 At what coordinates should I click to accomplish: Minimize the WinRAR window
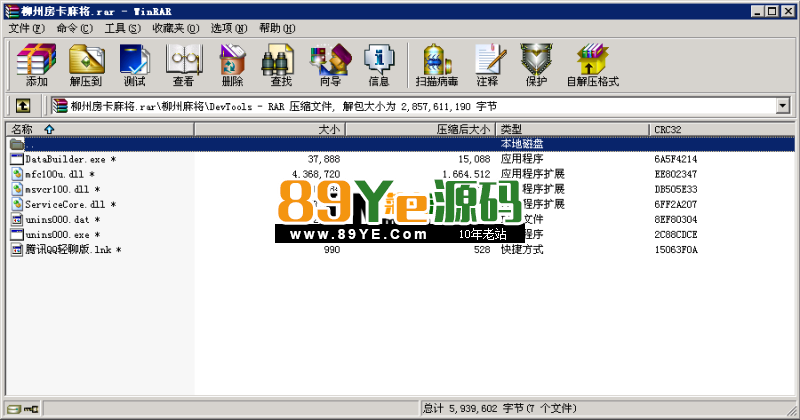(x=758, y=11)
